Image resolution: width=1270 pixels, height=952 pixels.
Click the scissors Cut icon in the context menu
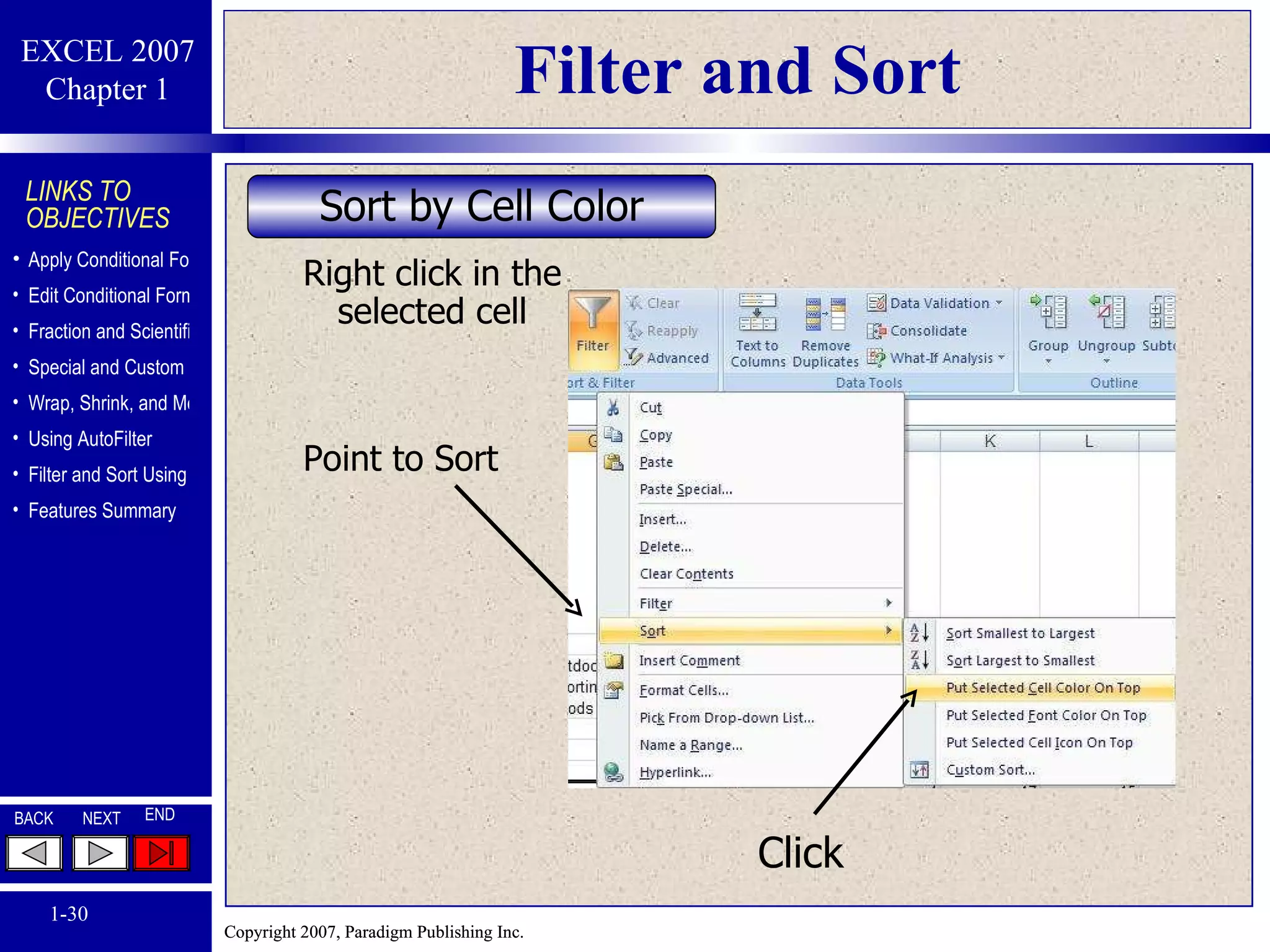(x=613, y=407)
